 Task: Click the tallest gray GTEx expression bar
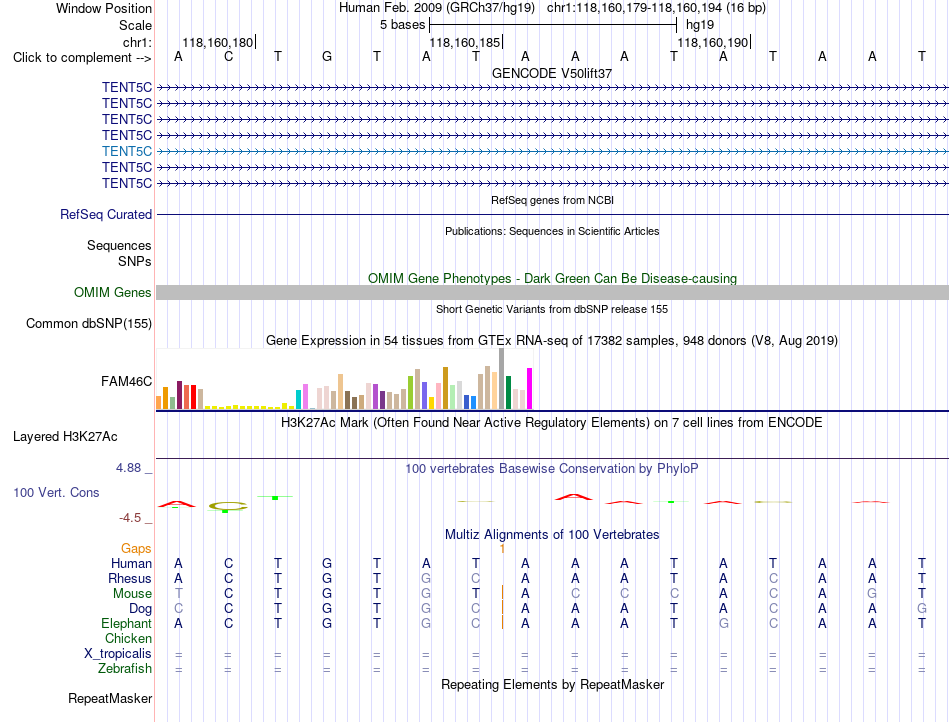tap(502, 379)
